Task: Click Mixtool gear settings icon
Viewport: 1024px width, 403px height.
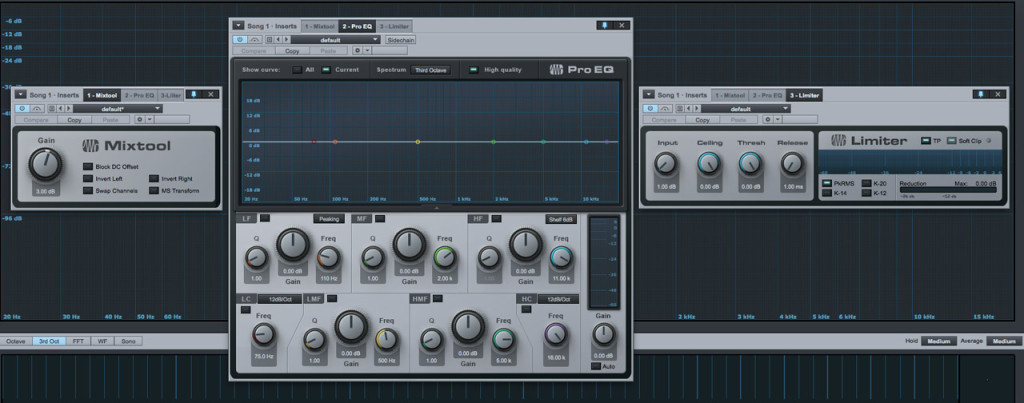Action: pyautogui.click(x=140, y=120)
